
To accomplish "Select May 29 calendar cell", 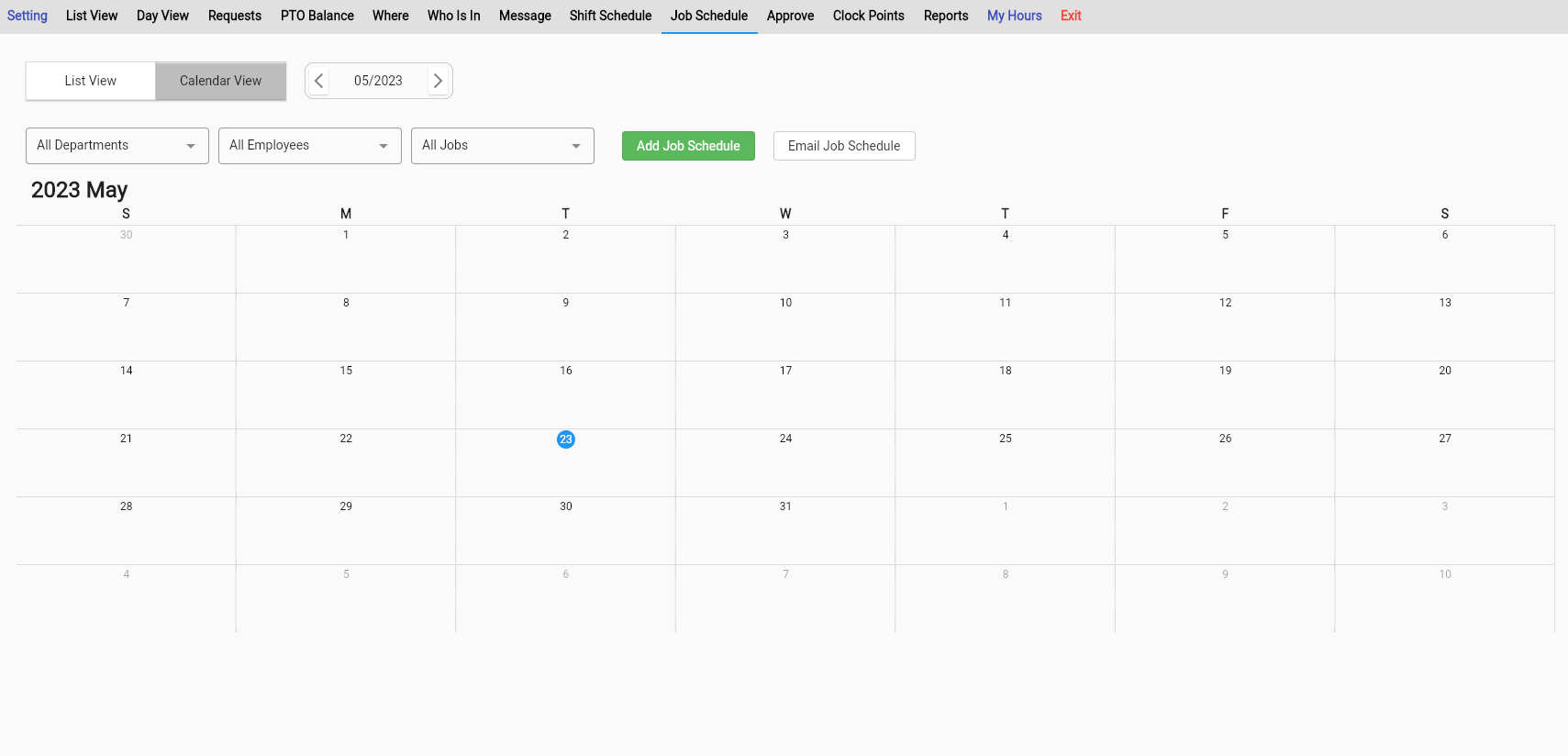I will click(346, 531).
